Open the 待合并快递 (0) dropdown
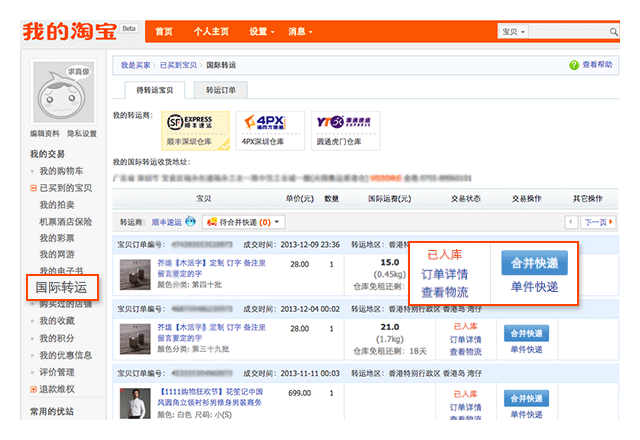 (x=244, y=222)
